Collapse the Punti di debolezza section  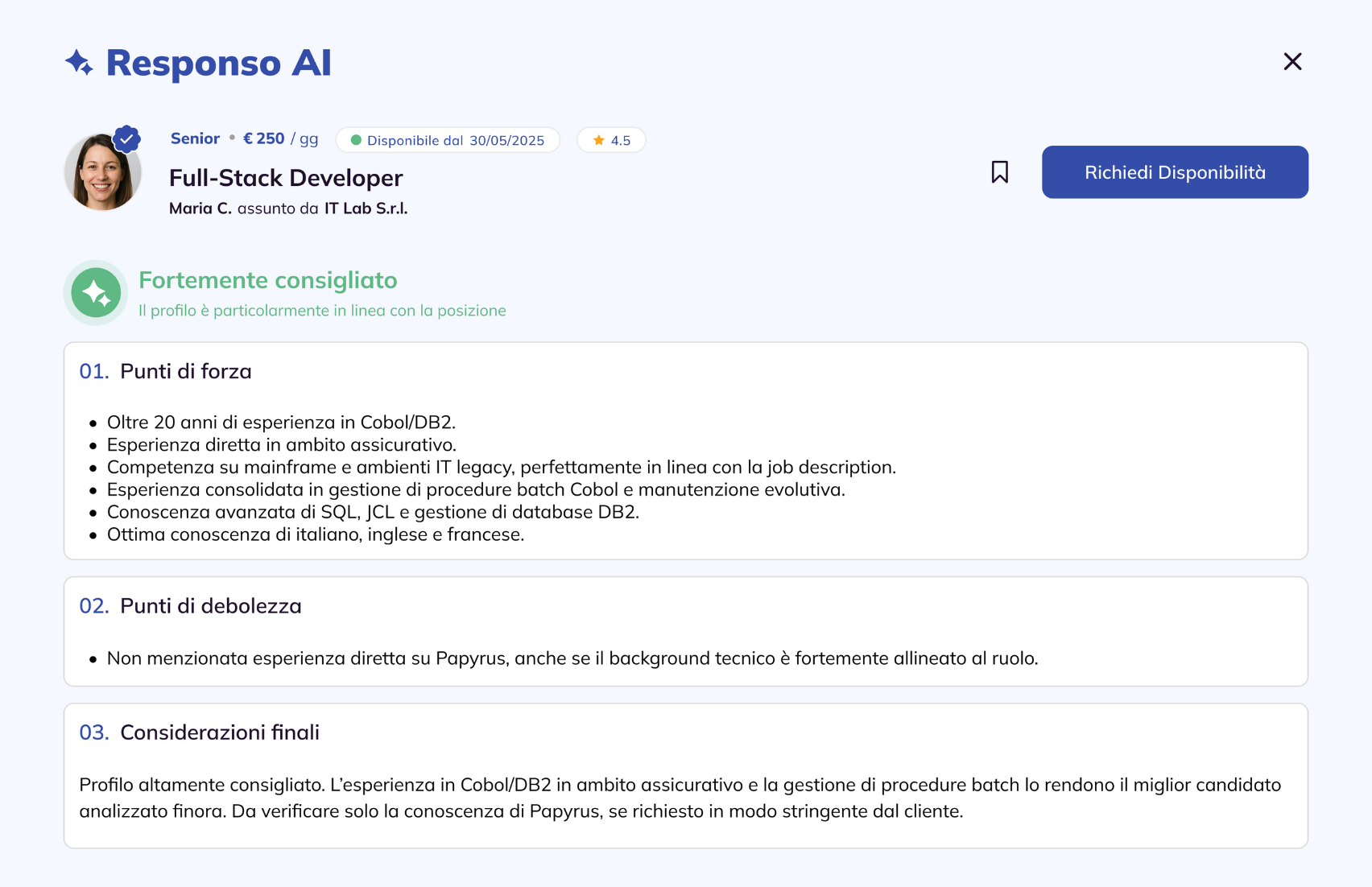click(210, 605)
